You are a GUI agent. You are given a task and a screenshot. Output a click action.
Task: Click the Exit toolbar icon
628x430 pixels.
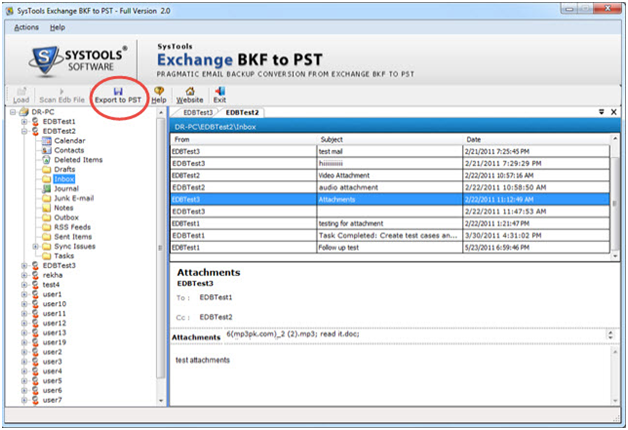(220, 91)
